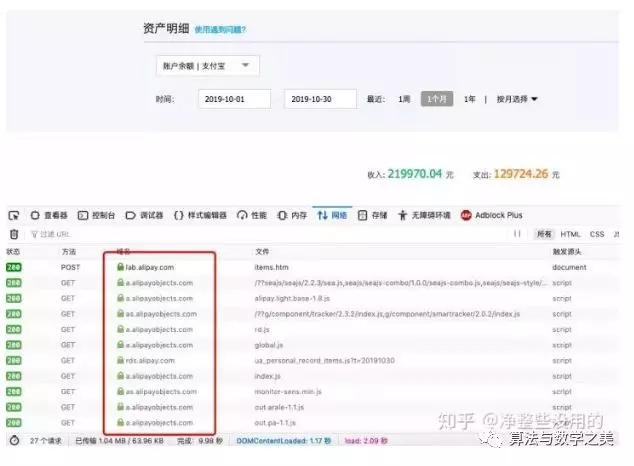Select the rd.js request row
The width and height of the screenshot is (634, 466).
tap(312, 329)
